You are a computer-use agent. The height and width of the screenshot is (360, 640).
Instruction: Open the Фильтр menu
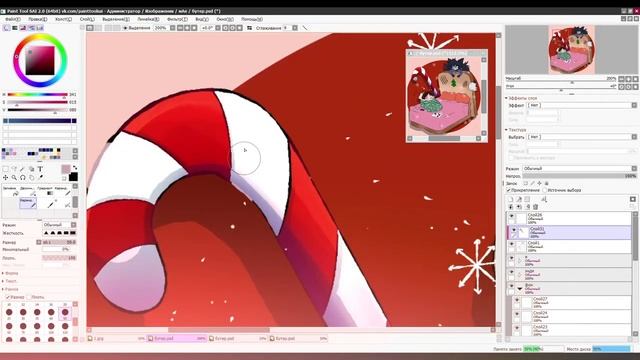tap(177, 19)
